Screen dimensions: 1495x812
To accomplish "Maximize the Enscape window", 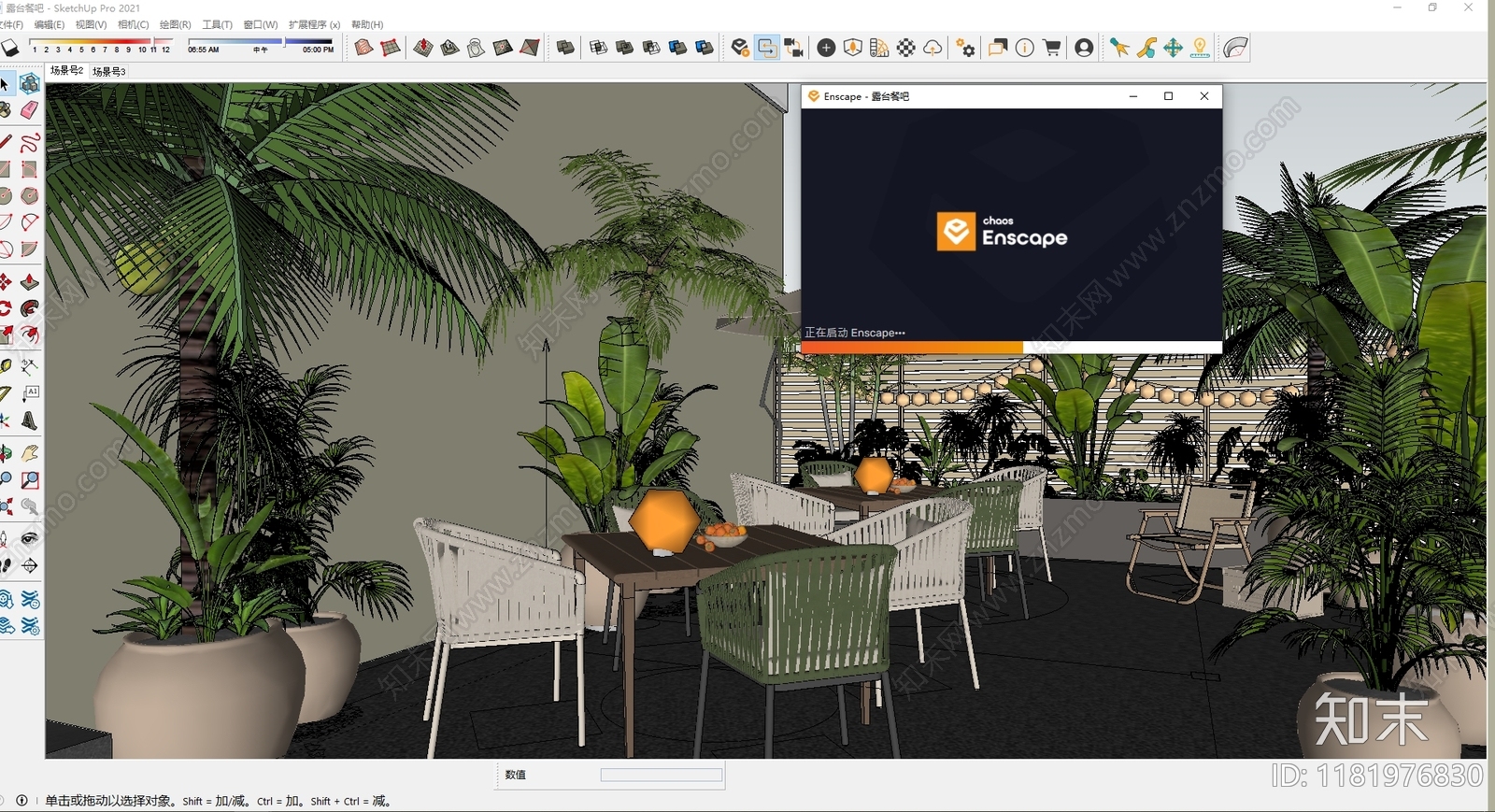I will [x=1168, y=96].
